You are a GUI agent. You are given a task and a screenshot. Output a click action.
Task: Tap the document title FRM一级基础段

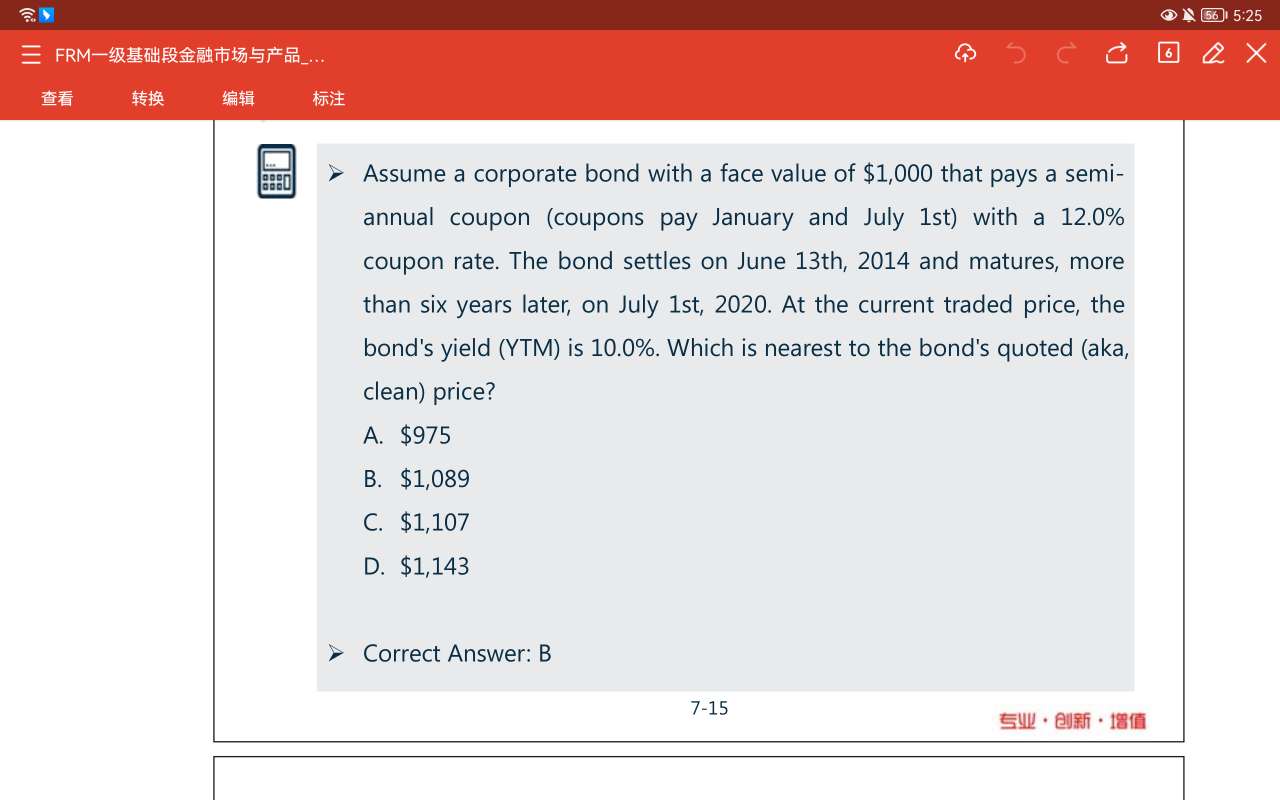190,55
